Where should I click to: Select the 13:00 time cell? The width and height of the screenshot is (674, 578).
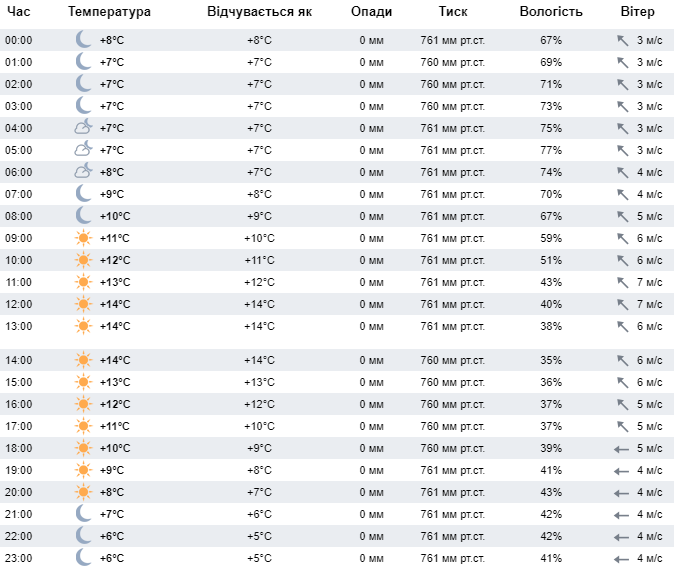(x=19, y=326)
